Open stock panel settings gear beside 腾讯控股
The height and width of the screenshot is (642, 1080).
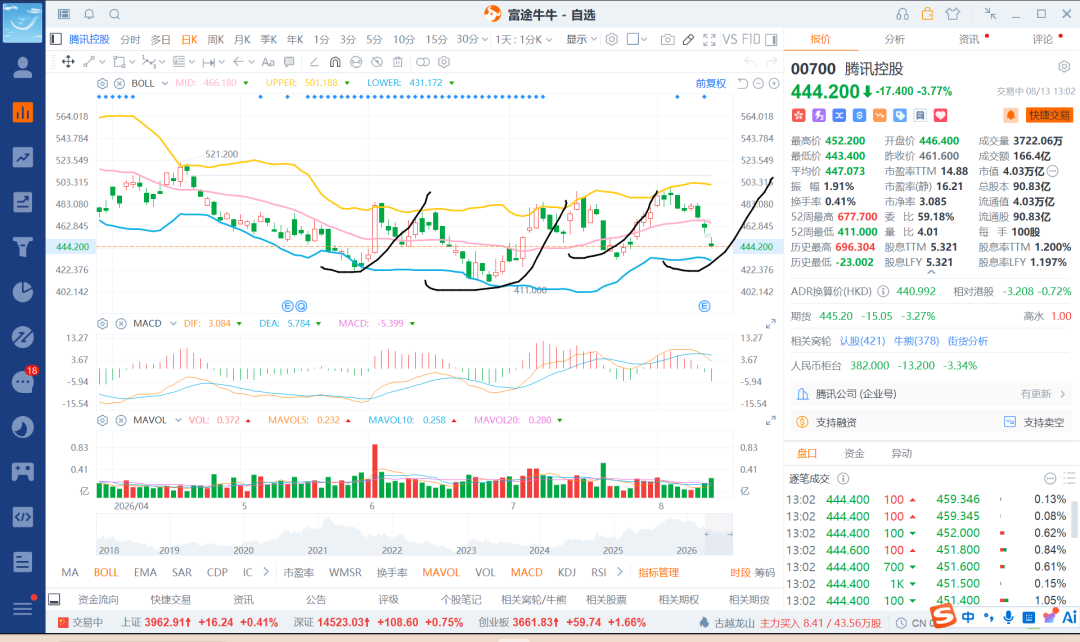pos(1064,67)
